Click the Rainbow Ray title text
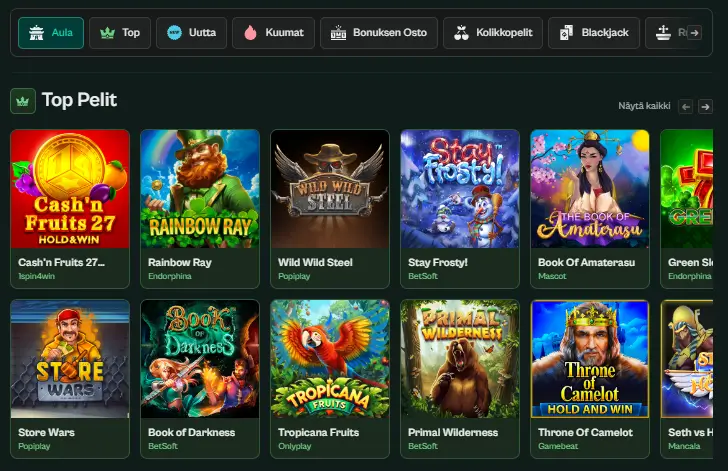The image size is (728, 471). click(180, 262)
